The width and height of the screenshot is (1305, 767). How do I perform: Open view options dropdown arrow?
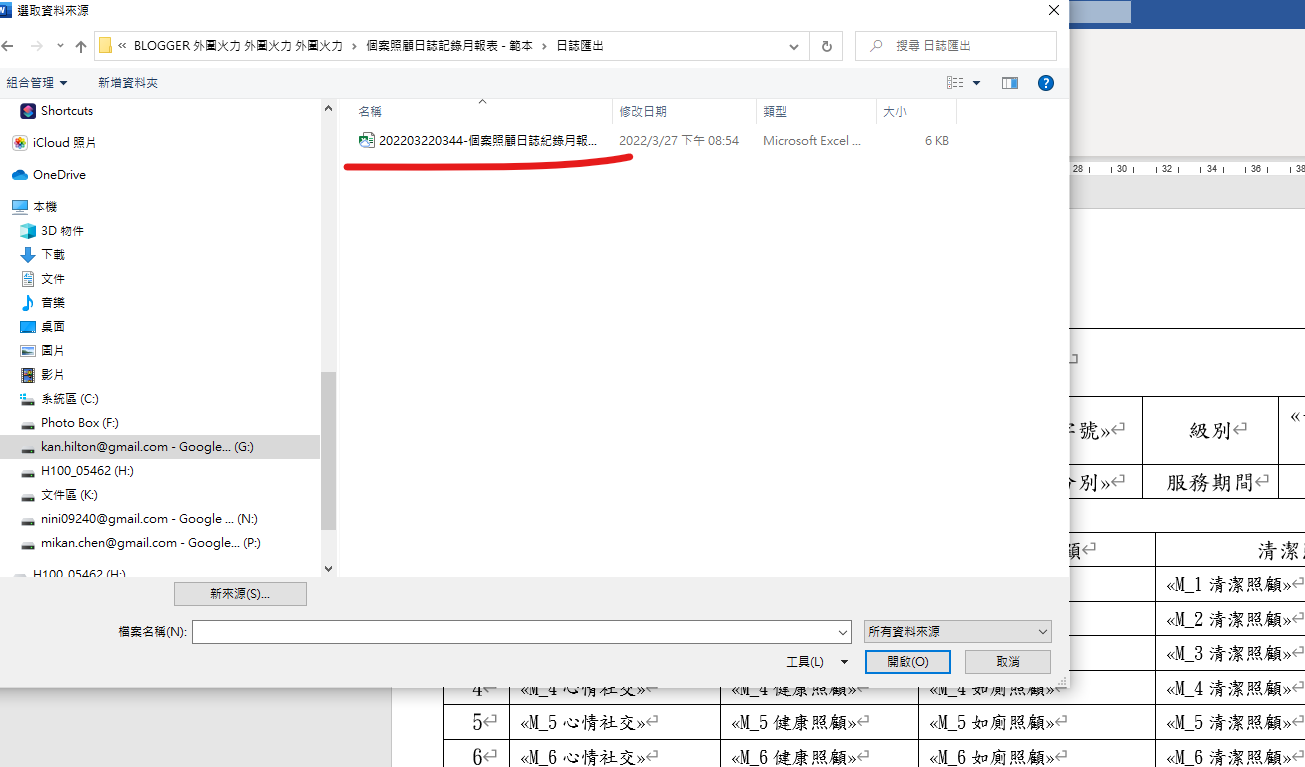pos(977,83)
